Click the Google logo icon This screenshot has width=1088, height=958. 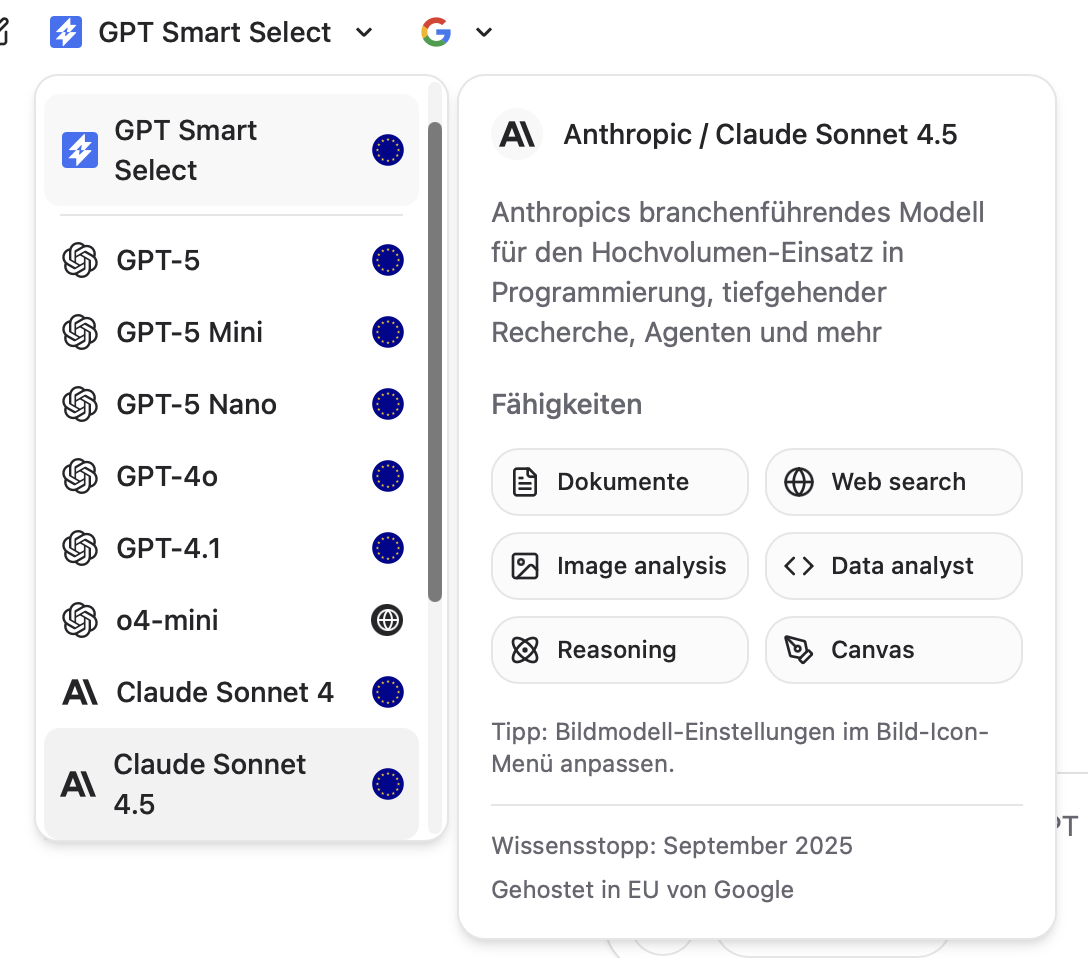(x=436, y=32)
